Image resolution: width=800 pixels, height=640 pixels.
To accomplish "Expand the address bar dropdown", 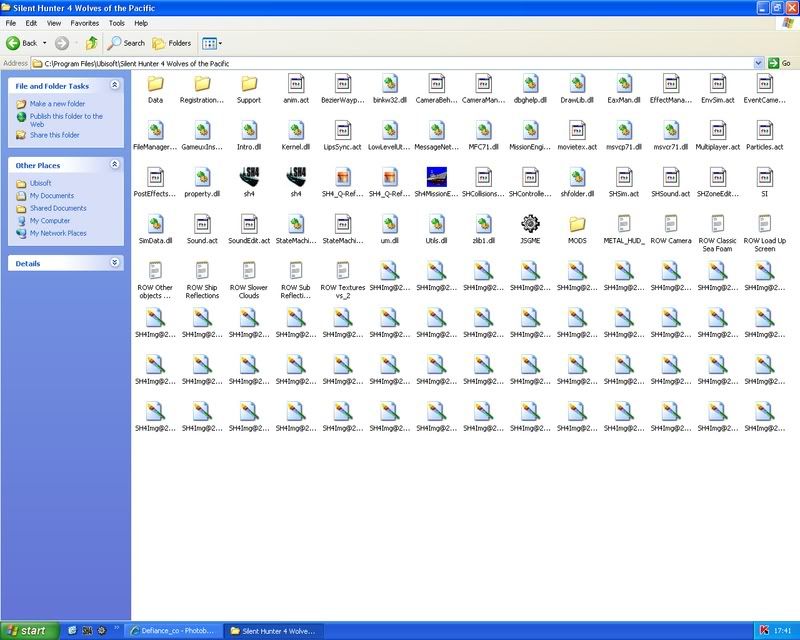I will 758,63.
